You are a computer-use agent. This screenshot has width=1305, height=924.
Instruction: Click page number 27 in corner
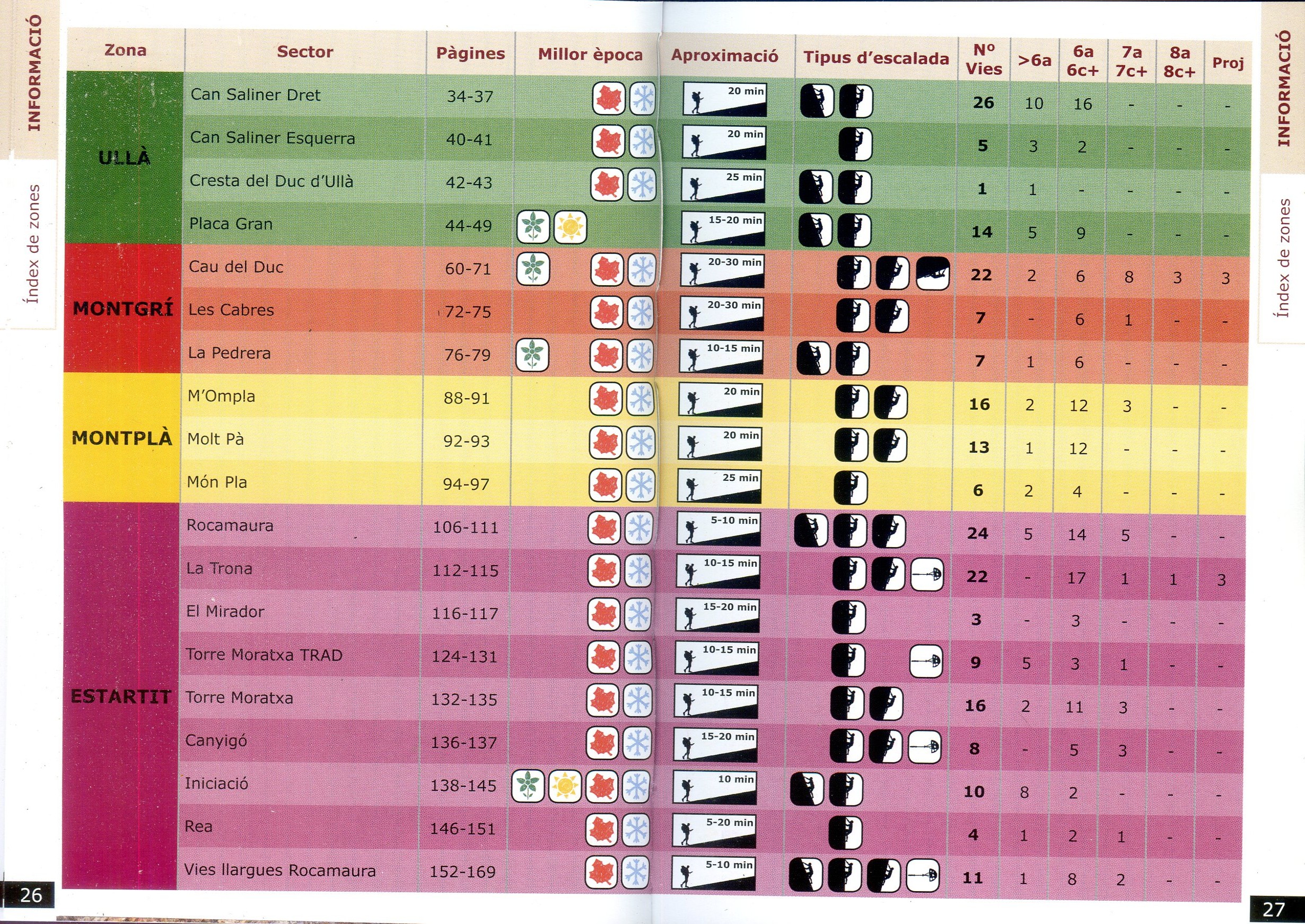click(1273, 909)
